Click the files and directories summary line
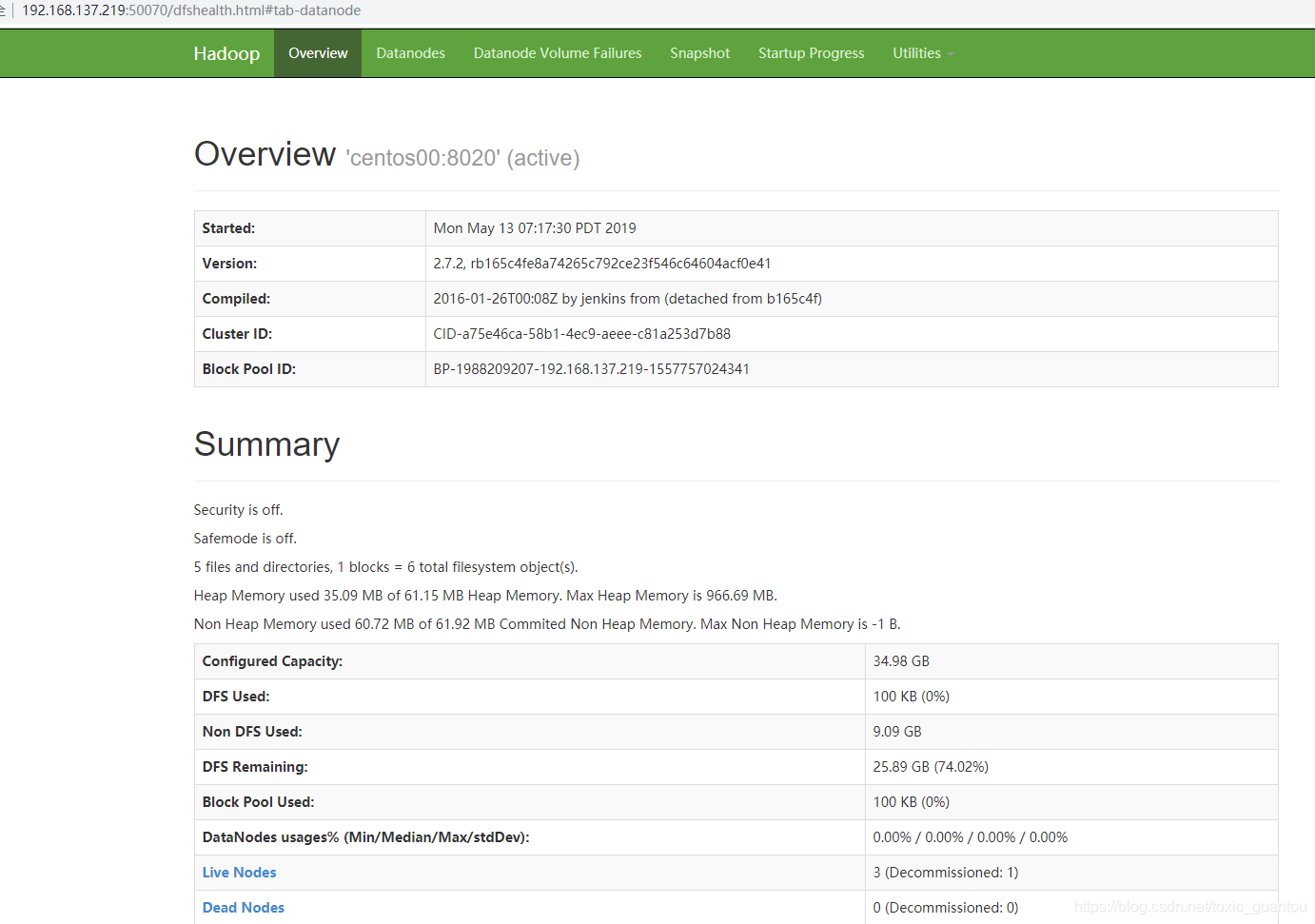The height and width of the screenshot is (924, 1315). (385, 567)
